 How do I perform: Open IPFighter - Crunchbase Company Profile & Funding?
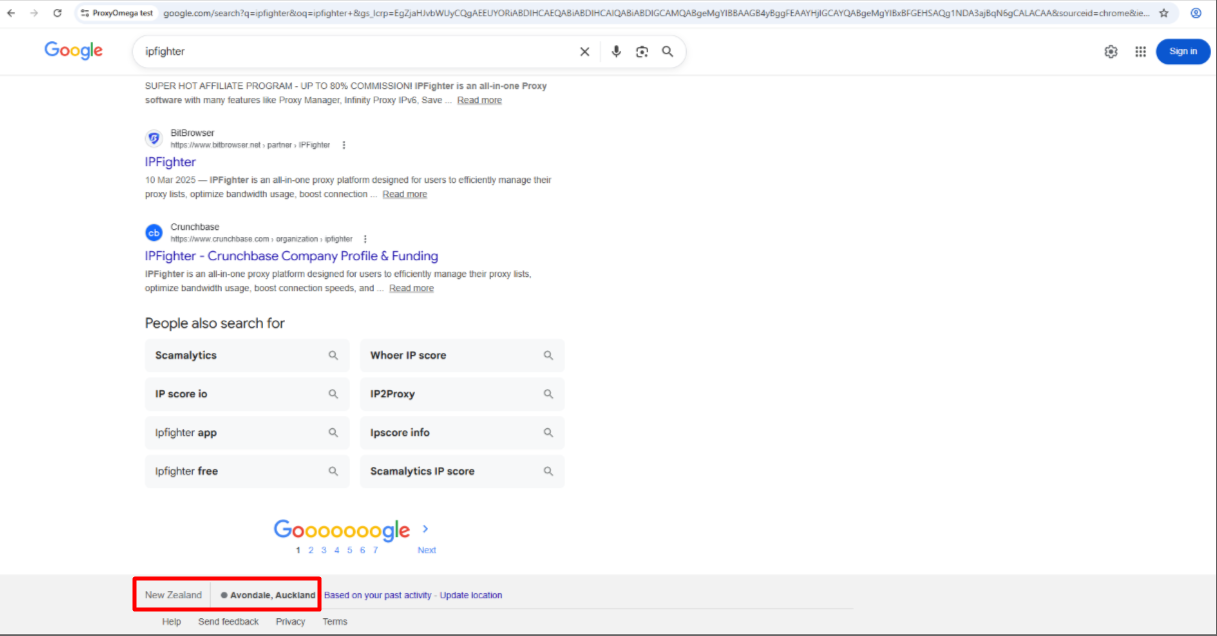coord(291,256)
